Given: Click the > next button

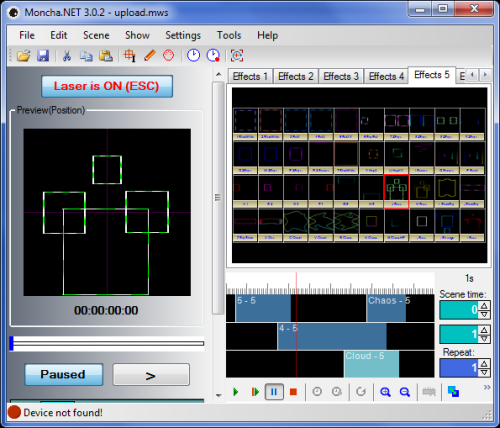Looking at the screenshot, I should pos(151,375).
